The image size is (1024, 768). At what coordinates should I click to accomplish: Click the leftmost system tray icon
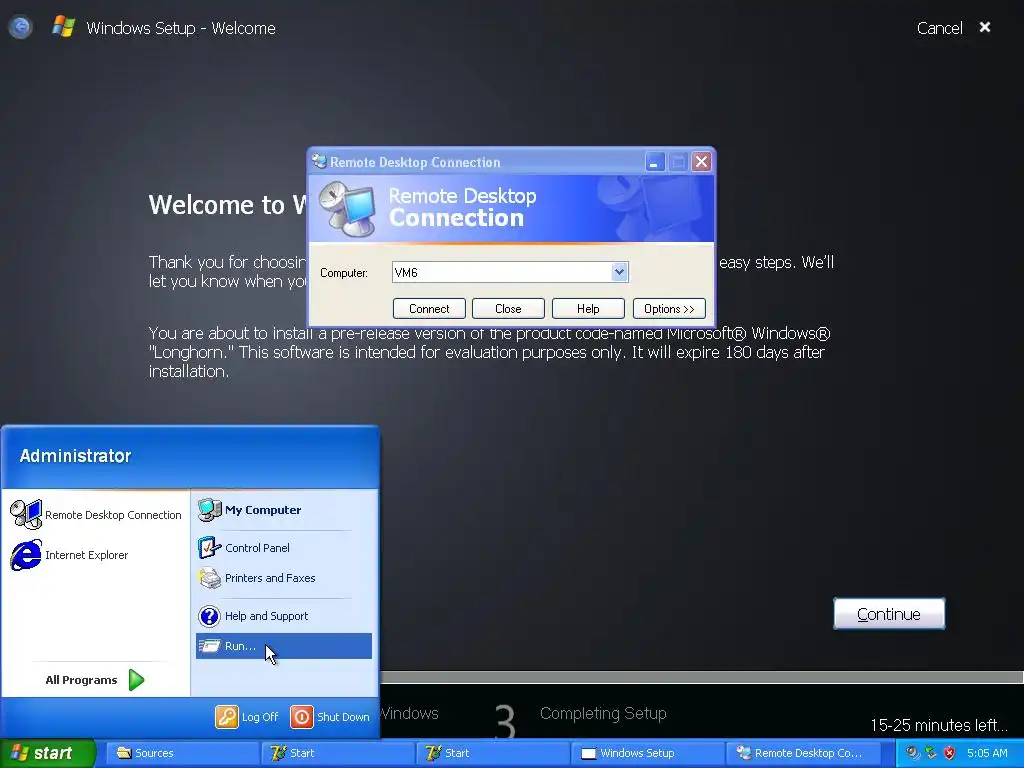(913, 753)
